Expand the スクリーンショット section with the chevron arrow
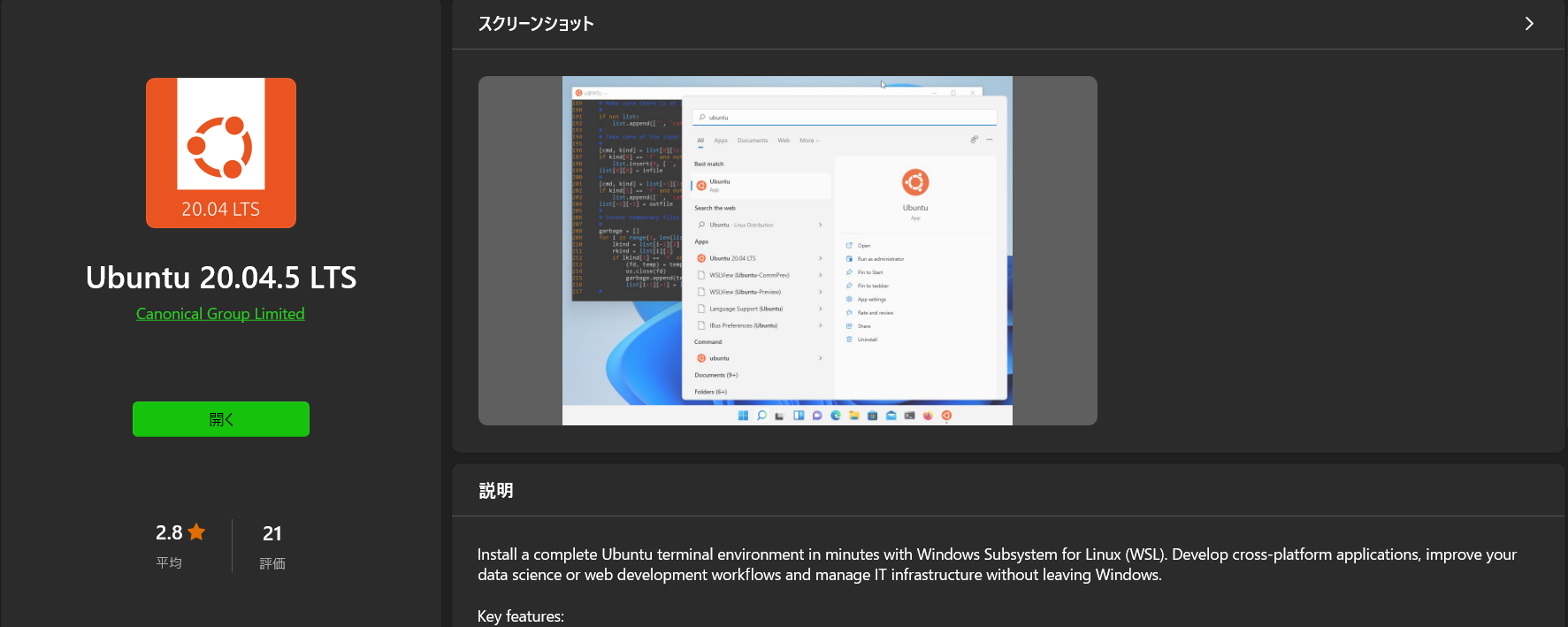The height and width of the screenshot is (627, 1568). 1529,24
